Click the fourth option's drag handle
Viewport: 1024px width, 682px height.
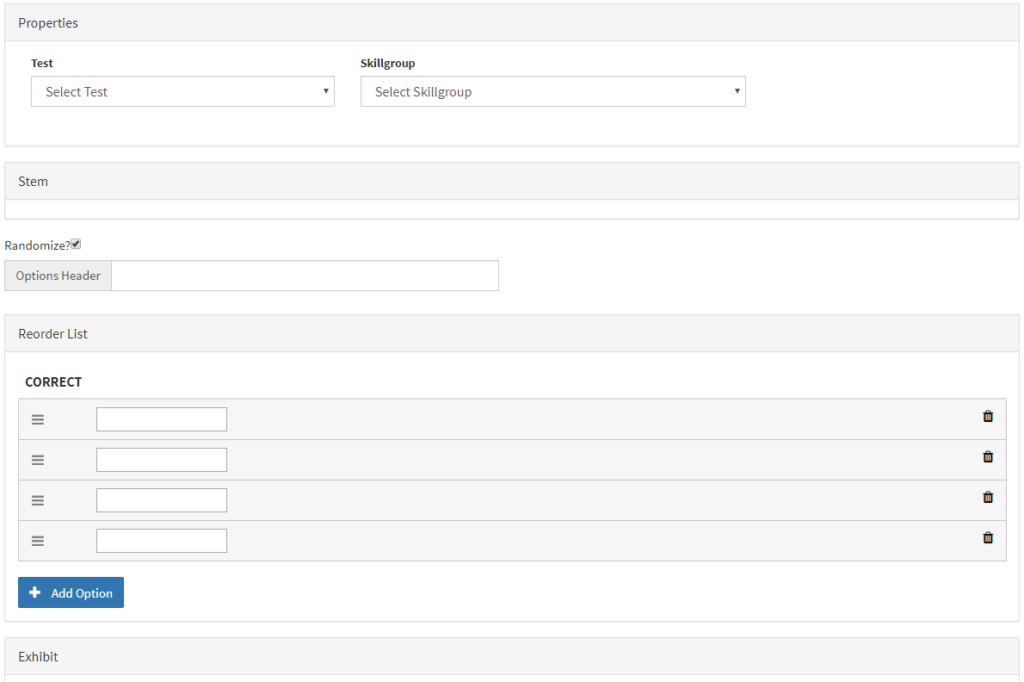pos(38,540)
